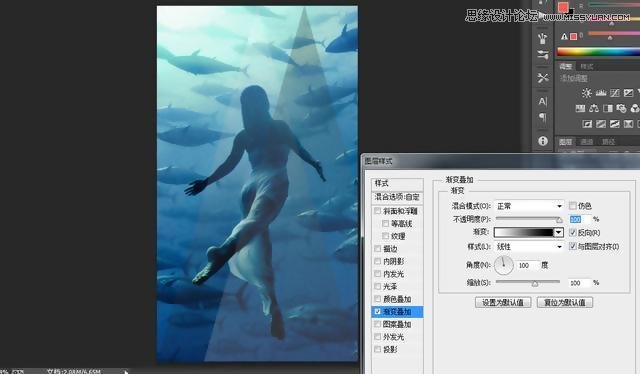Open 混合模式 blend mode dropdown
The height and width of the screenshot is (374, 640).
click(529, 206)
